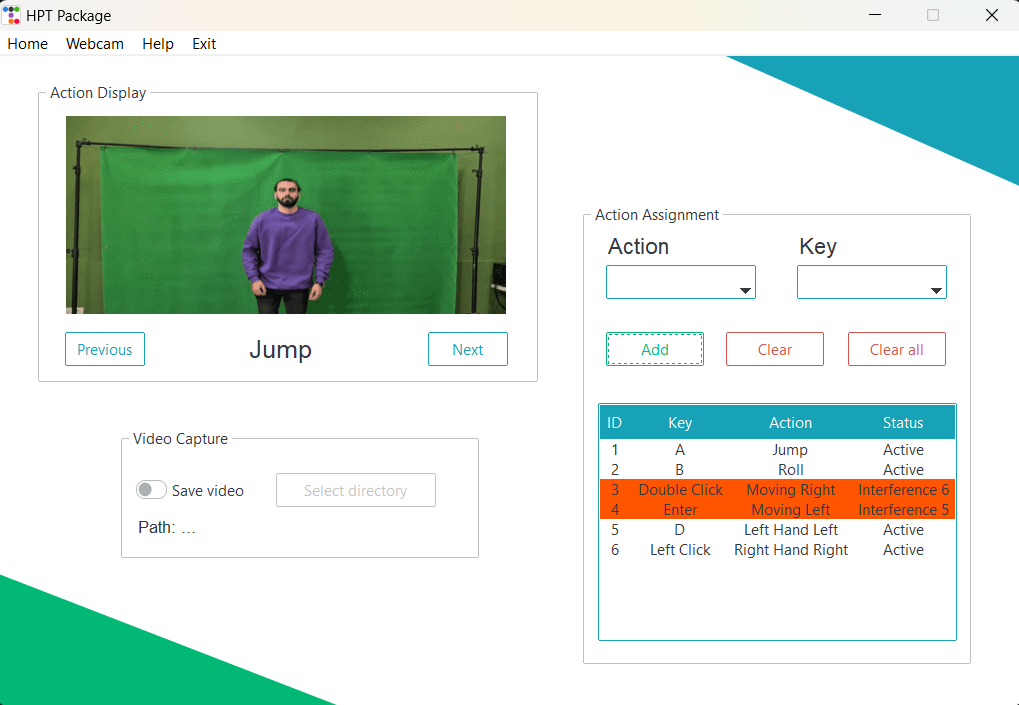Screen dimensions: 1019x705
Task: Click the HPT Package logo icon
Action: click(13, 14)
